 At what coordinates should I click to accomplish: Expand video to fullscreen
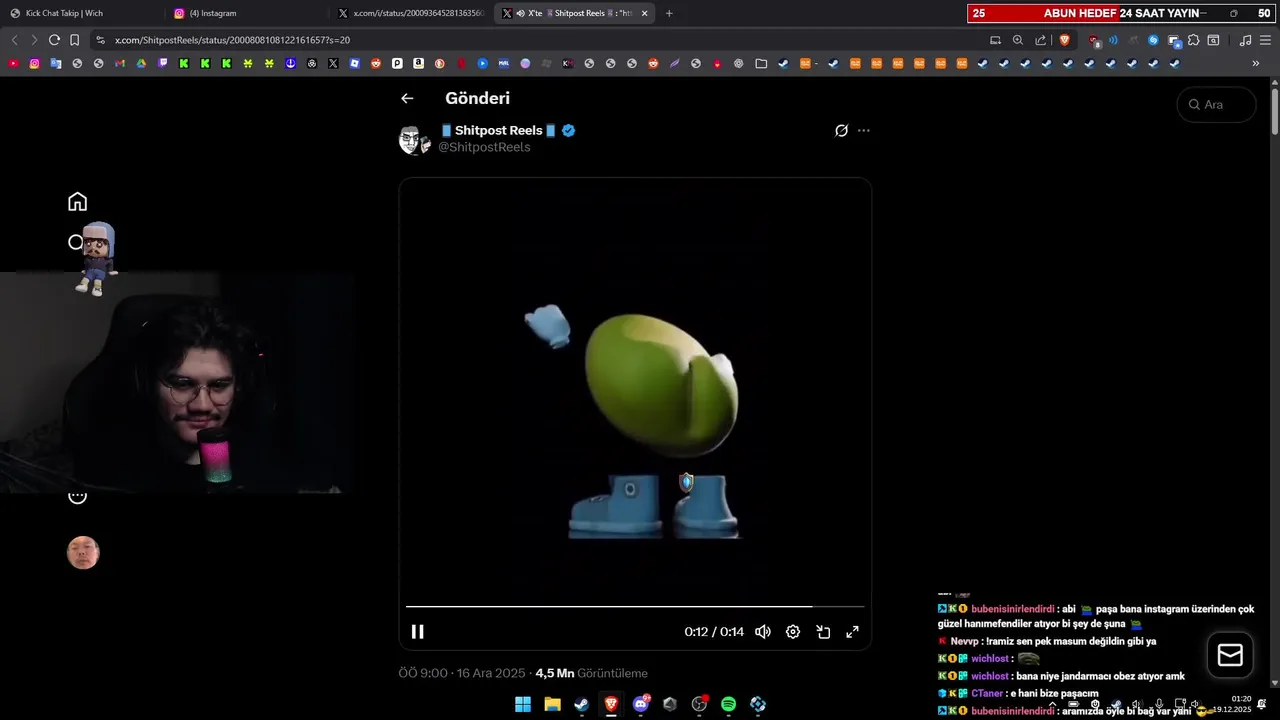(x=853, y=632)
